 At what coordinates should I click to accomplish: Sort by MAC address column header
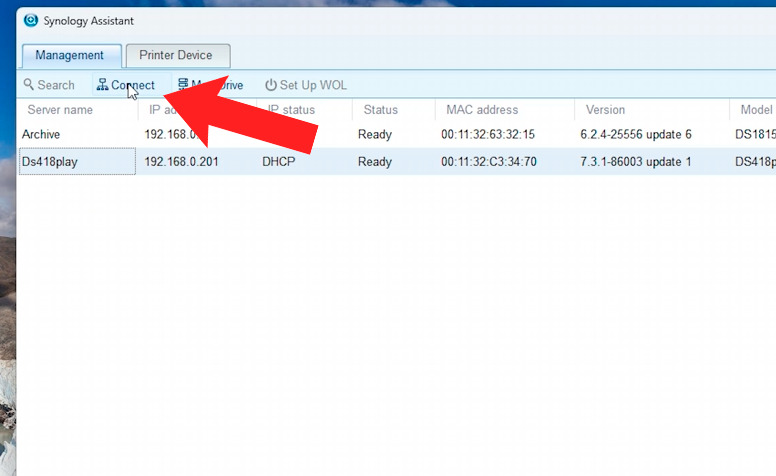[482, 110]
